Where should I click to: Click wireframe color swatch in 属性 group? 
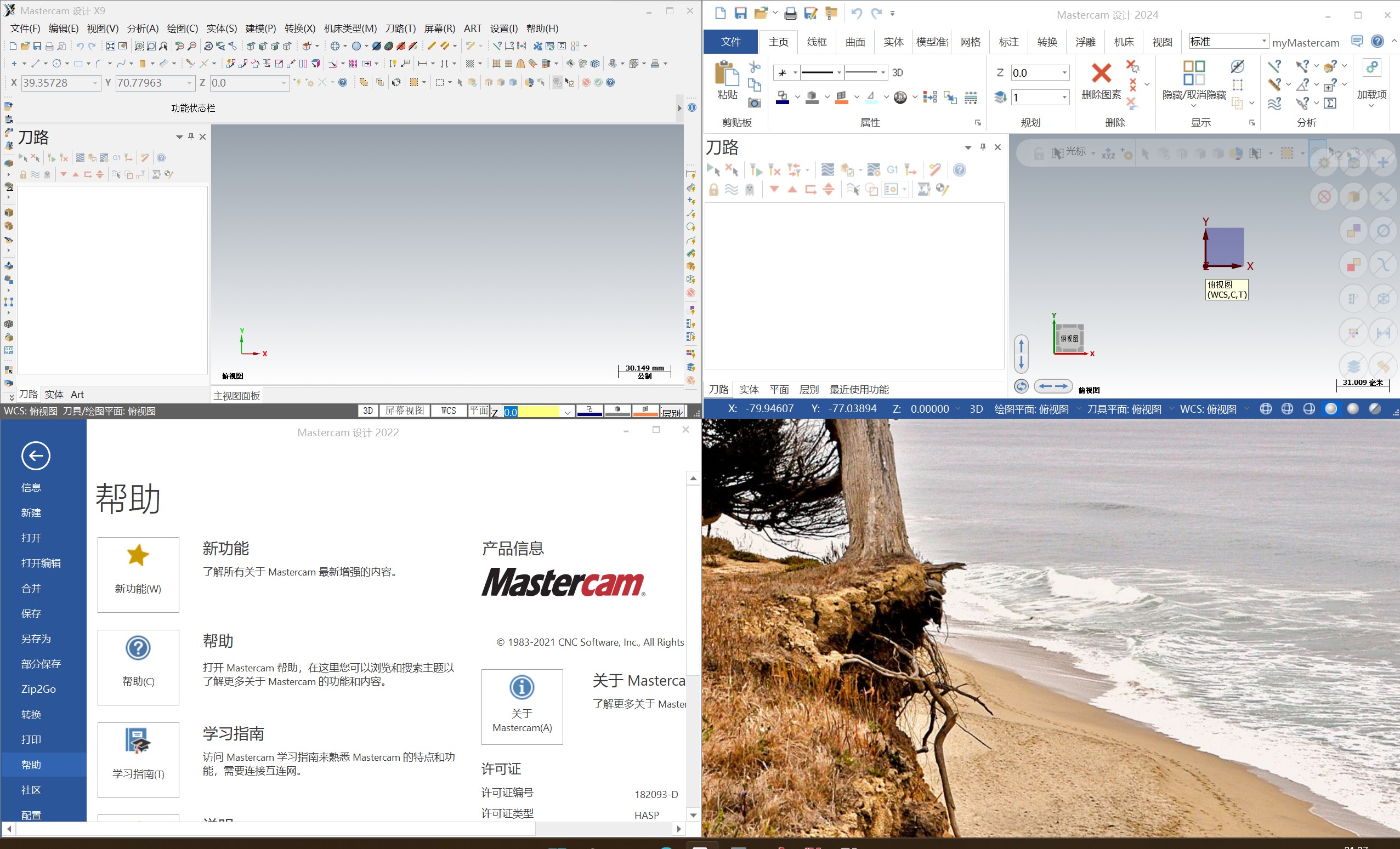pos(783,98)
